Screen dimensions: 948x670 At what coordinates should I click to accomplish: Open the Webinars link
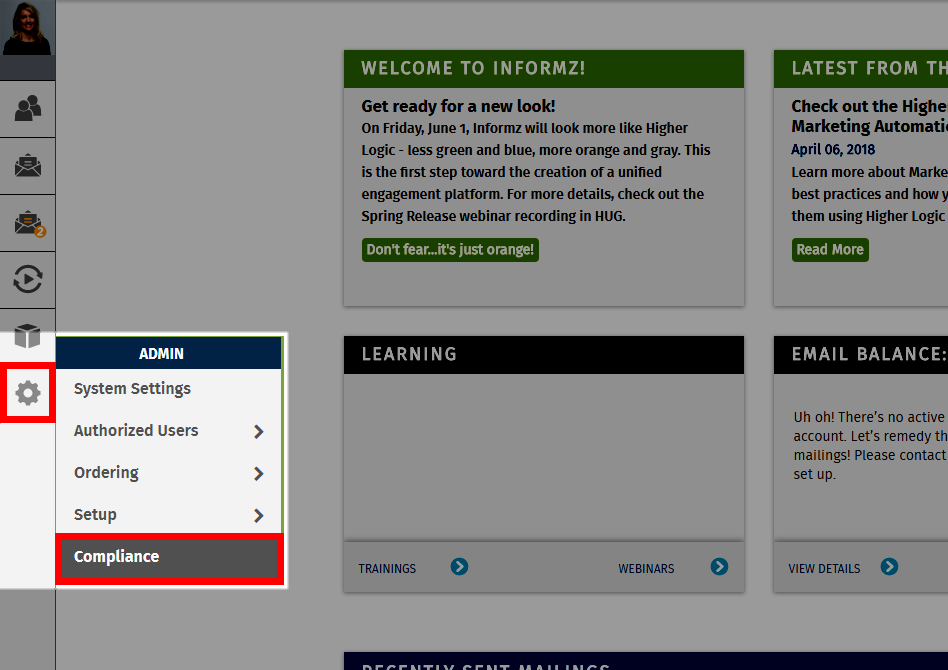click(646, 568)
